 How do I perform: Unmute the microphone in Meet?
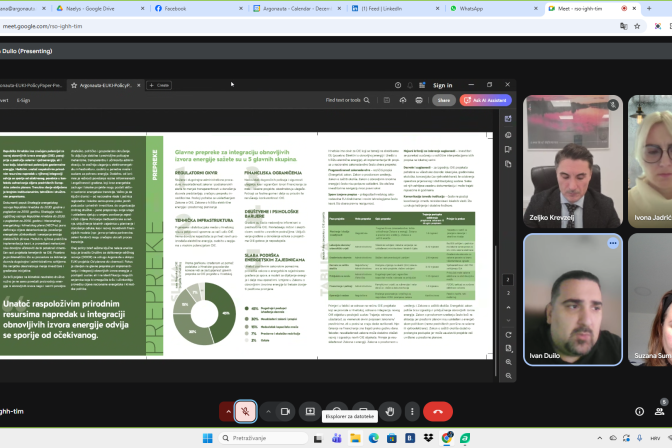(x=246, y=411)
